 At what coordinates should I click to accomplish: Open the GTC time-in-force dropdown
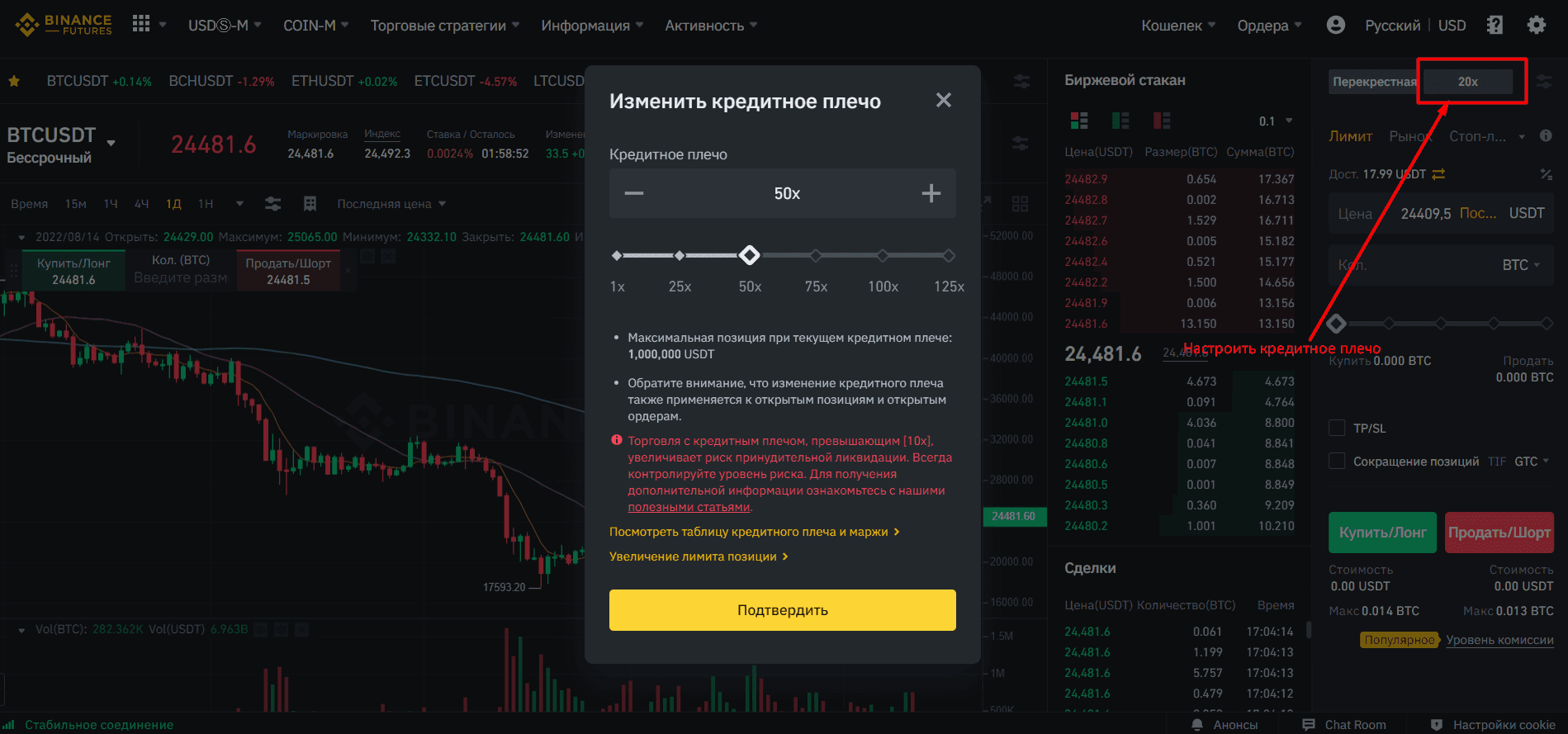[x=1532, y=462]
